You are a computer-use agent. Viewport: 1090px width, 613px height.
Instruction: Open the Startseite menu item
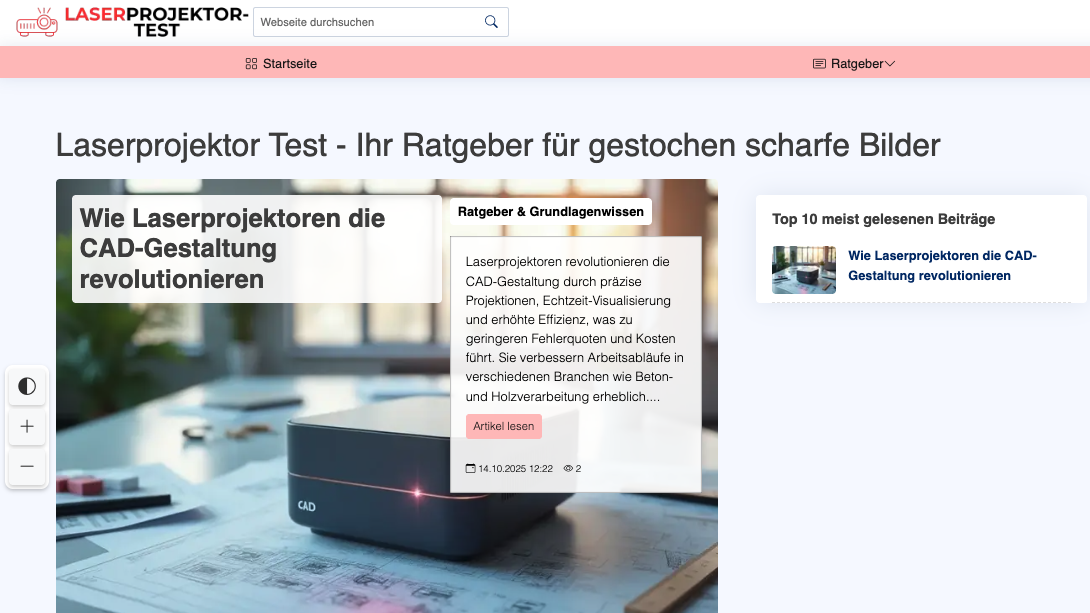[288, 63]
